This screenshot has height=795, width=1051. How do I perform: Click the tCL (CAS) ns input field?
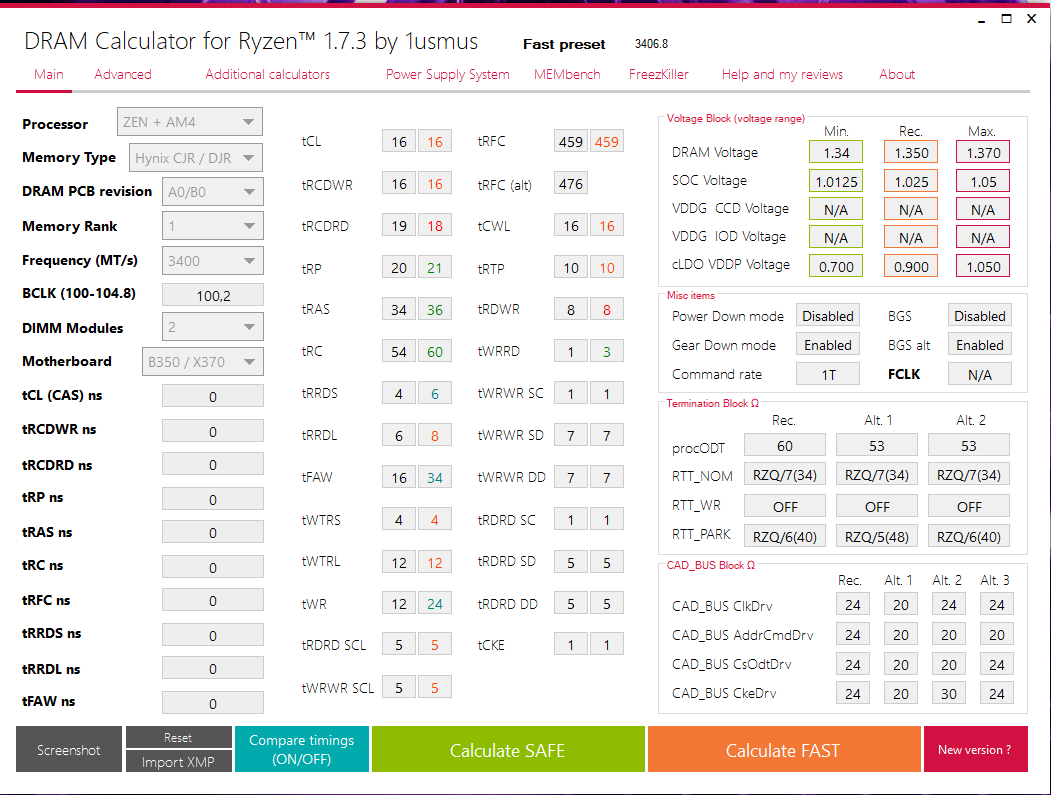212,396
